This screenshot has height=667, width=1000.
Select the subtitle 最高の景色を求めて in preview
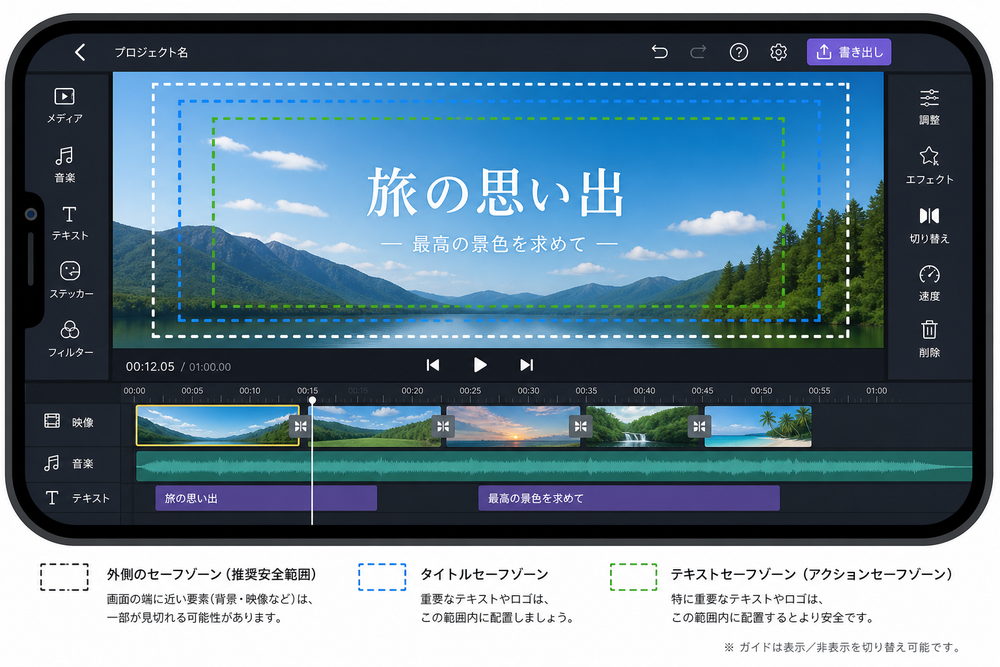(x=499, y=244)
